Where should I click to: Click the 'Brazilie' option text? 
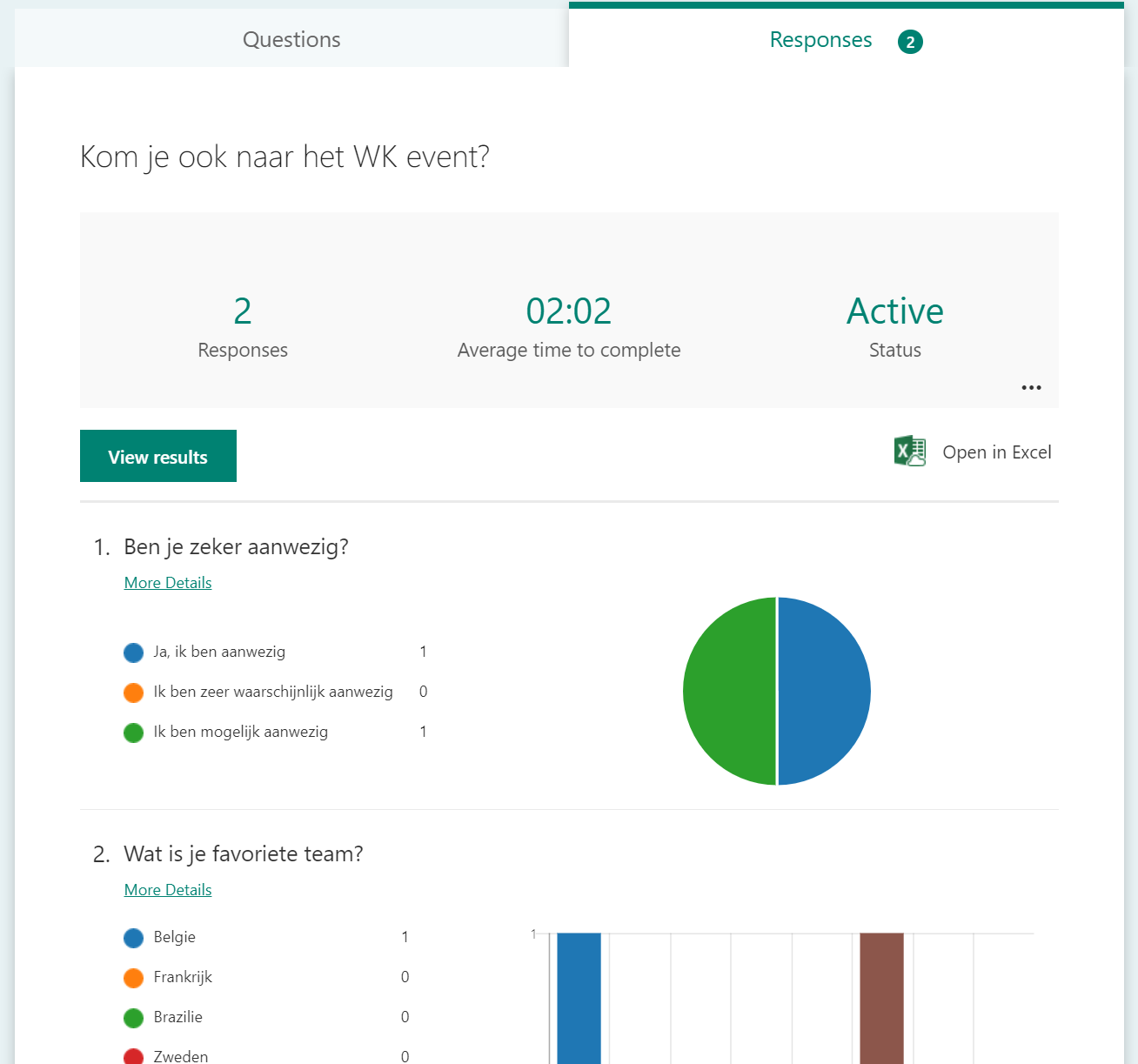click(178, 1017)
